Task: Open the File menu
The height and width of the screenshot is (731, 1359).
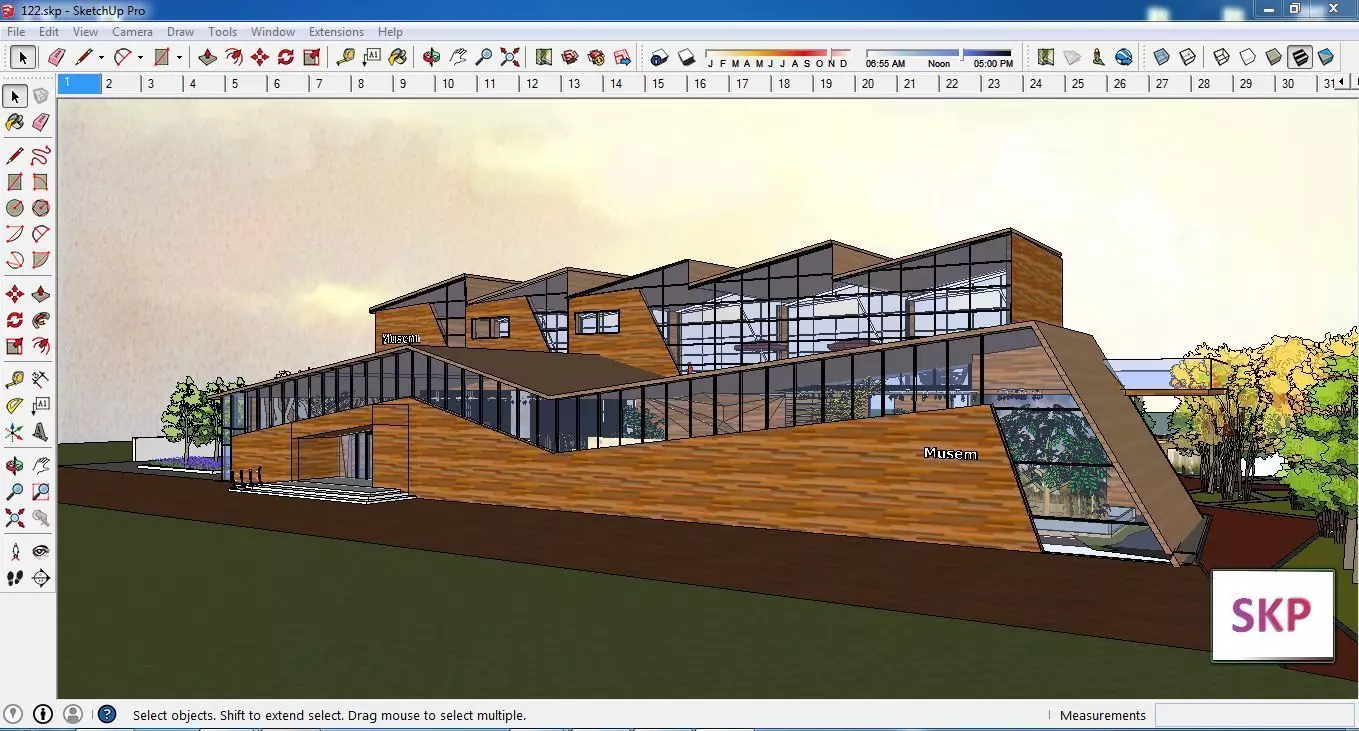Action: tap(16, 32)
